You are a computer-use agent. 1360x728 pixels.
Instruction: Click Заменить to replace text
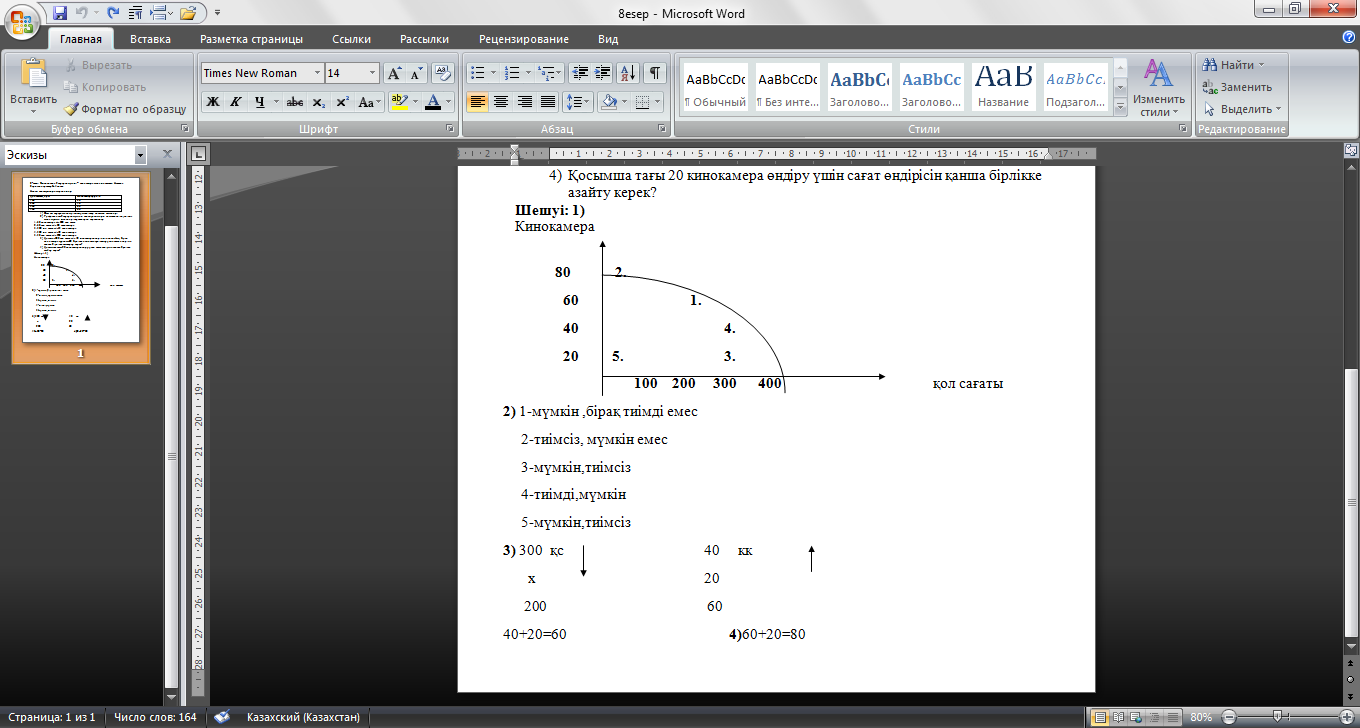[x=1236, y=87]
